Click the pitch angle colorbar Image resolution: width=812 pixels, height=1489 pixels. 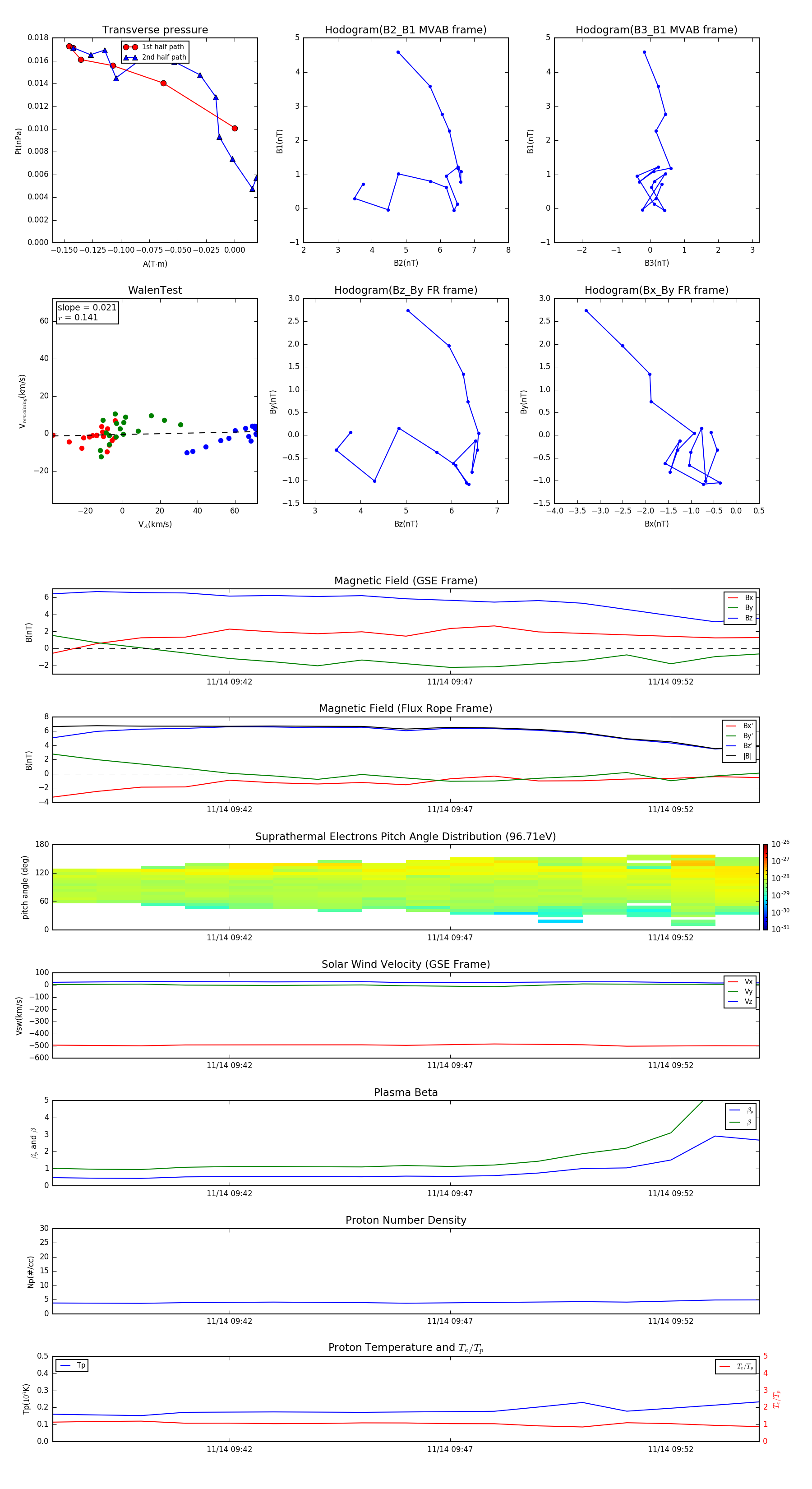pos(765,887)
